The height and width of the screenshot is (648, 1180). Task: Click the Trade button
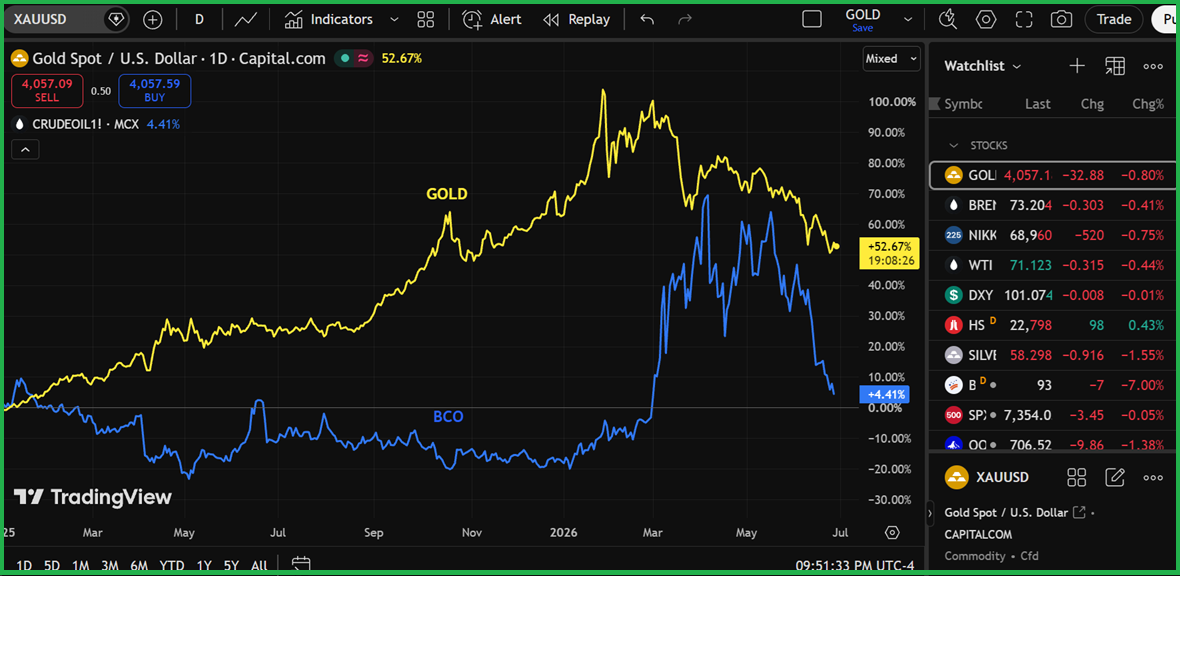(x=1114, y=20)
